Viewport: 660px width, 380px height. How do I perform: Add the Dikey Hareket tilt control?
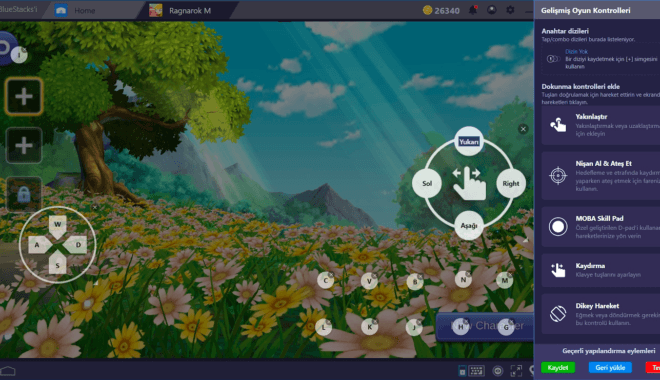click(601, 314)
